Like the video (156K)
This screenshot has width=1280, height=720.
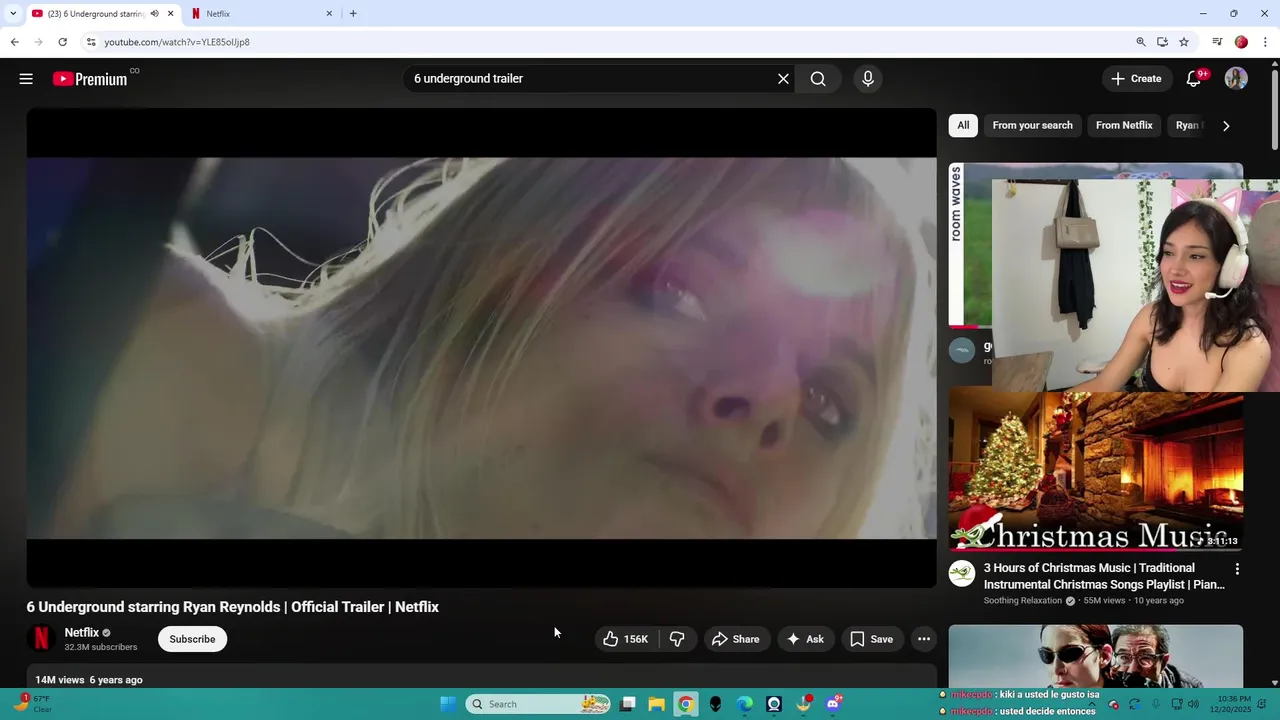pos(626,639)
